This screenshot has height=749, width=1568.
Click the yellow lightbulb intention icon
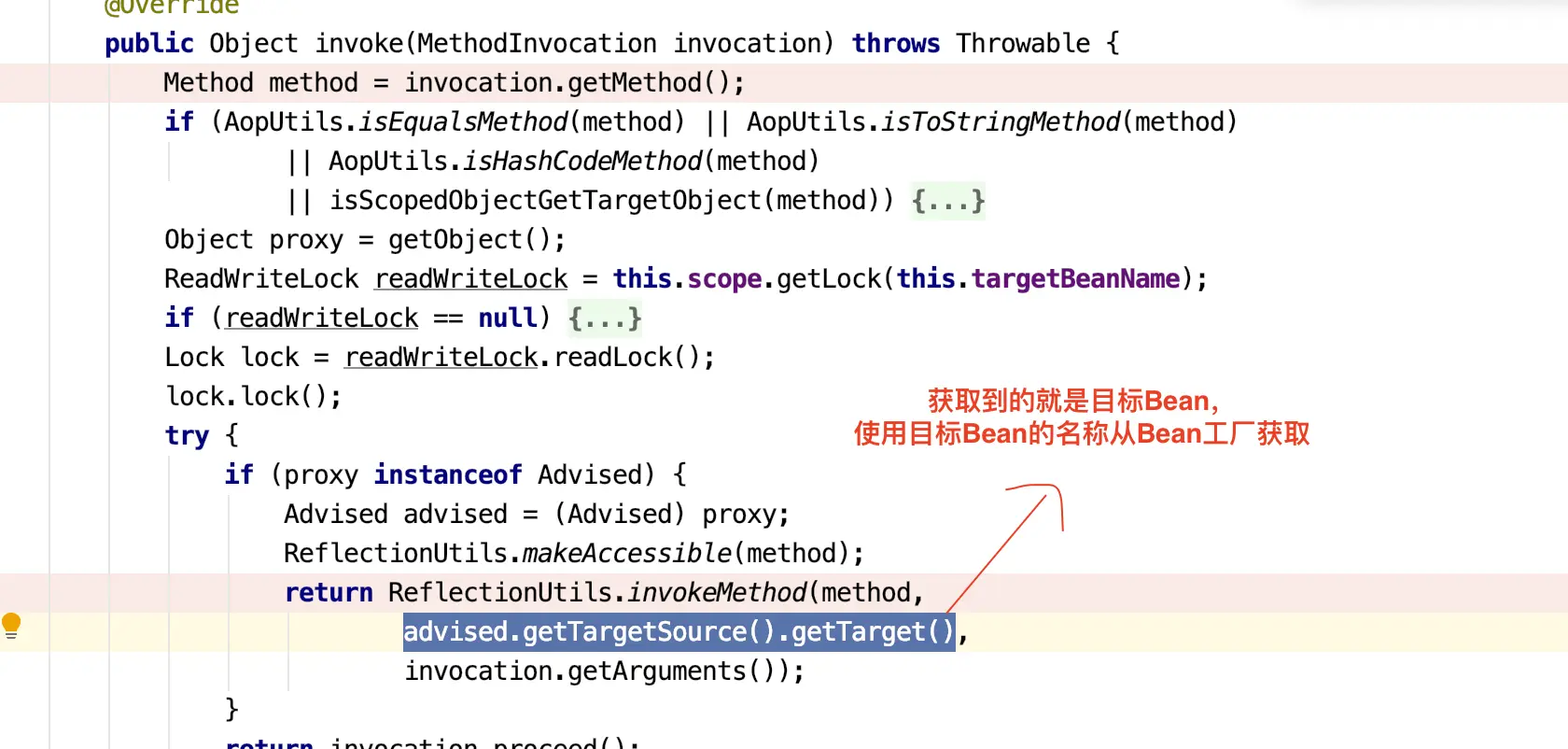(11, 626)
